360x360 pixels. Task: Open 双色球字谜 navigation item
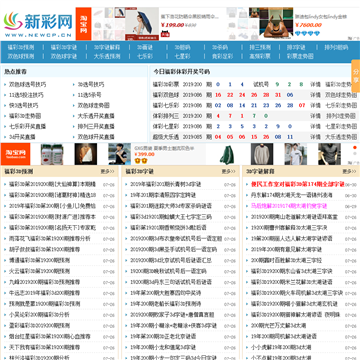[63, 56]
